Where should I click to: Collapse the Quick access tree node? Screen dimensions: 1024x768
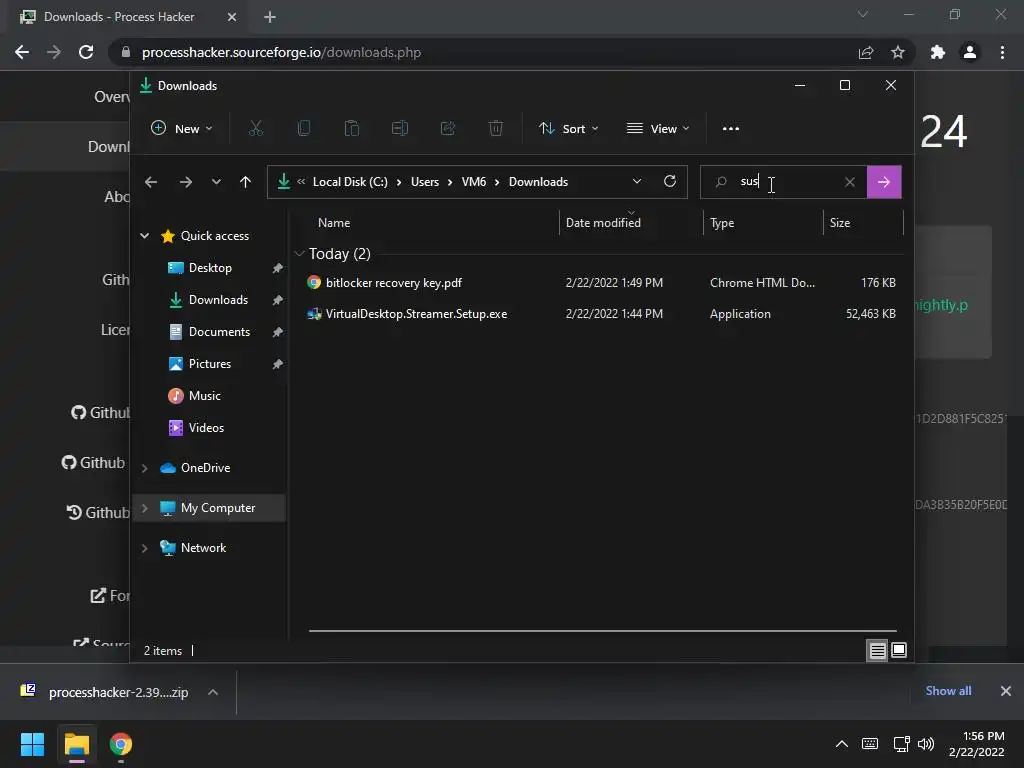(144, 236)
